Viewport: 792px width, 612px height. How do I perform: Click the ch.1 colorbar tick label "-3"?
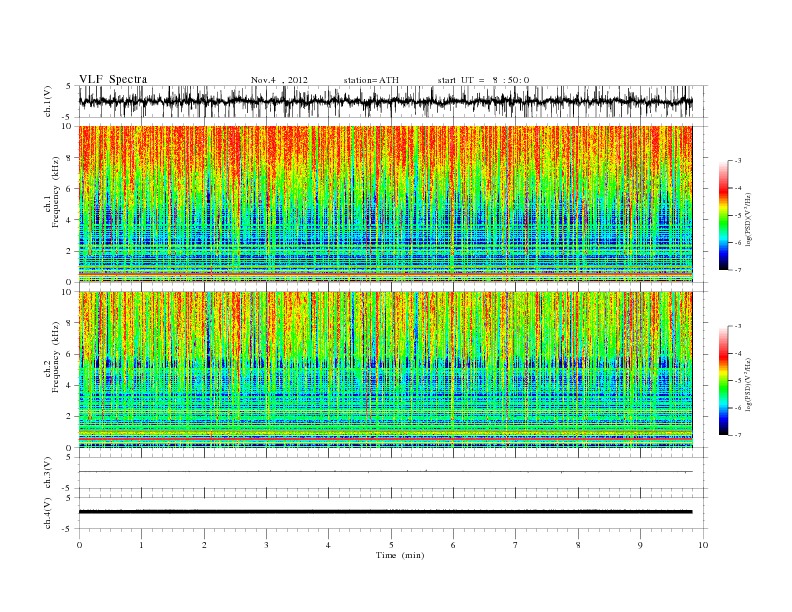coord(737,161)
